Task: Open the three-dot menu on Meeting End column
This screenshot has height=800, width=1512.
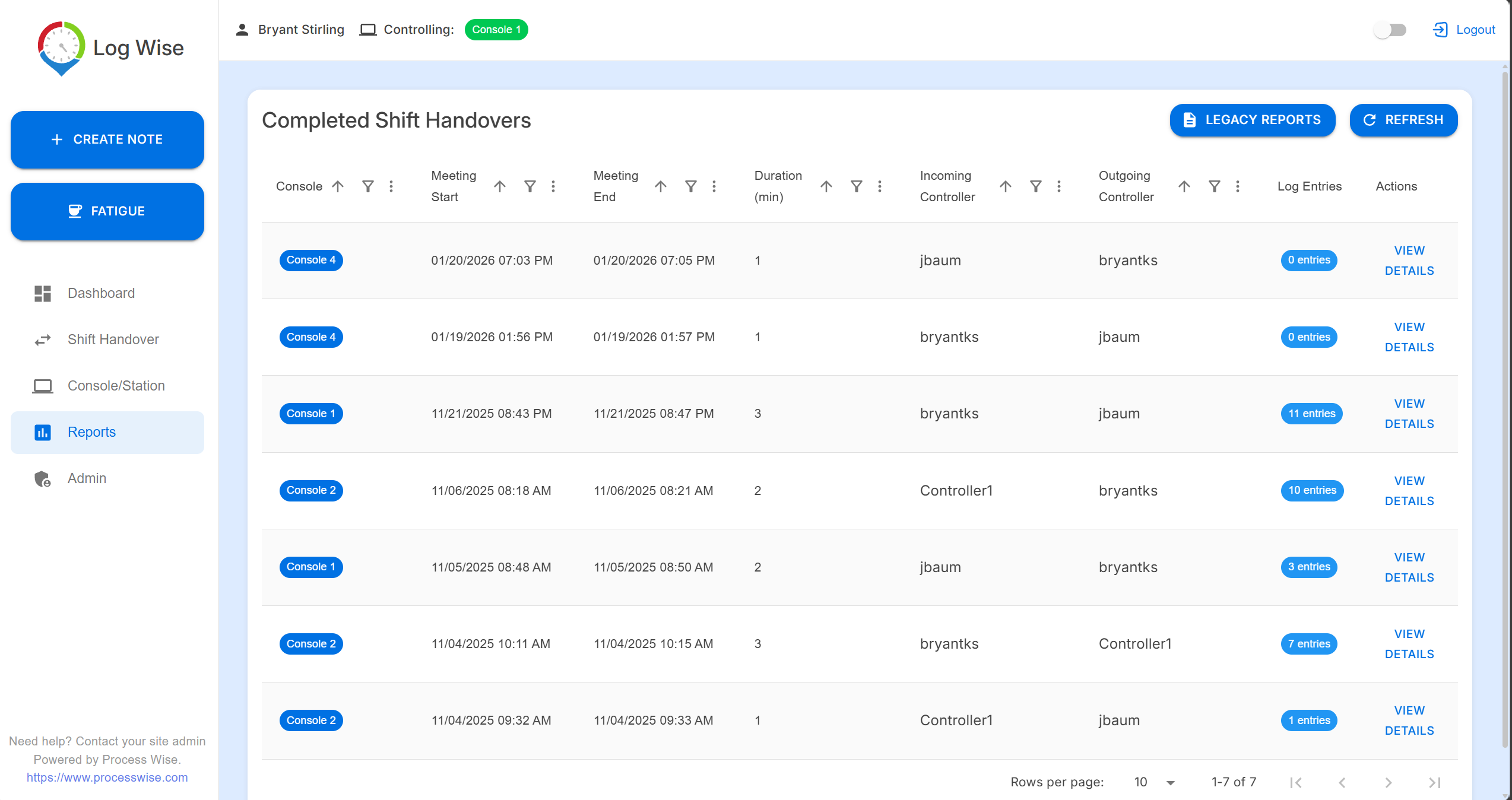Action: 714,186
